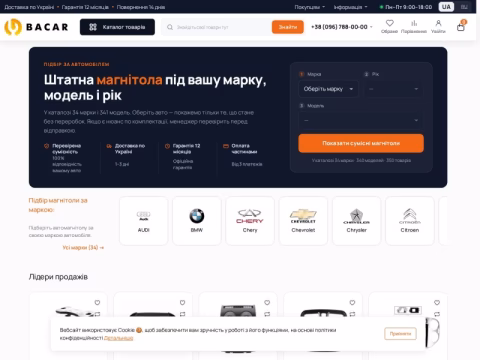
Task: Expand the Інформація menu
Action: click(x=350, y=7)
